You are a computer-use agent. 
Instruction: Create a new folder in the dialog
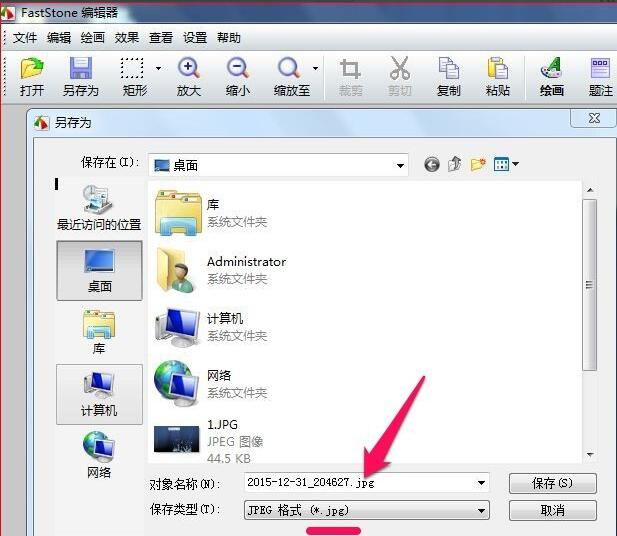[x=478, y=164]
